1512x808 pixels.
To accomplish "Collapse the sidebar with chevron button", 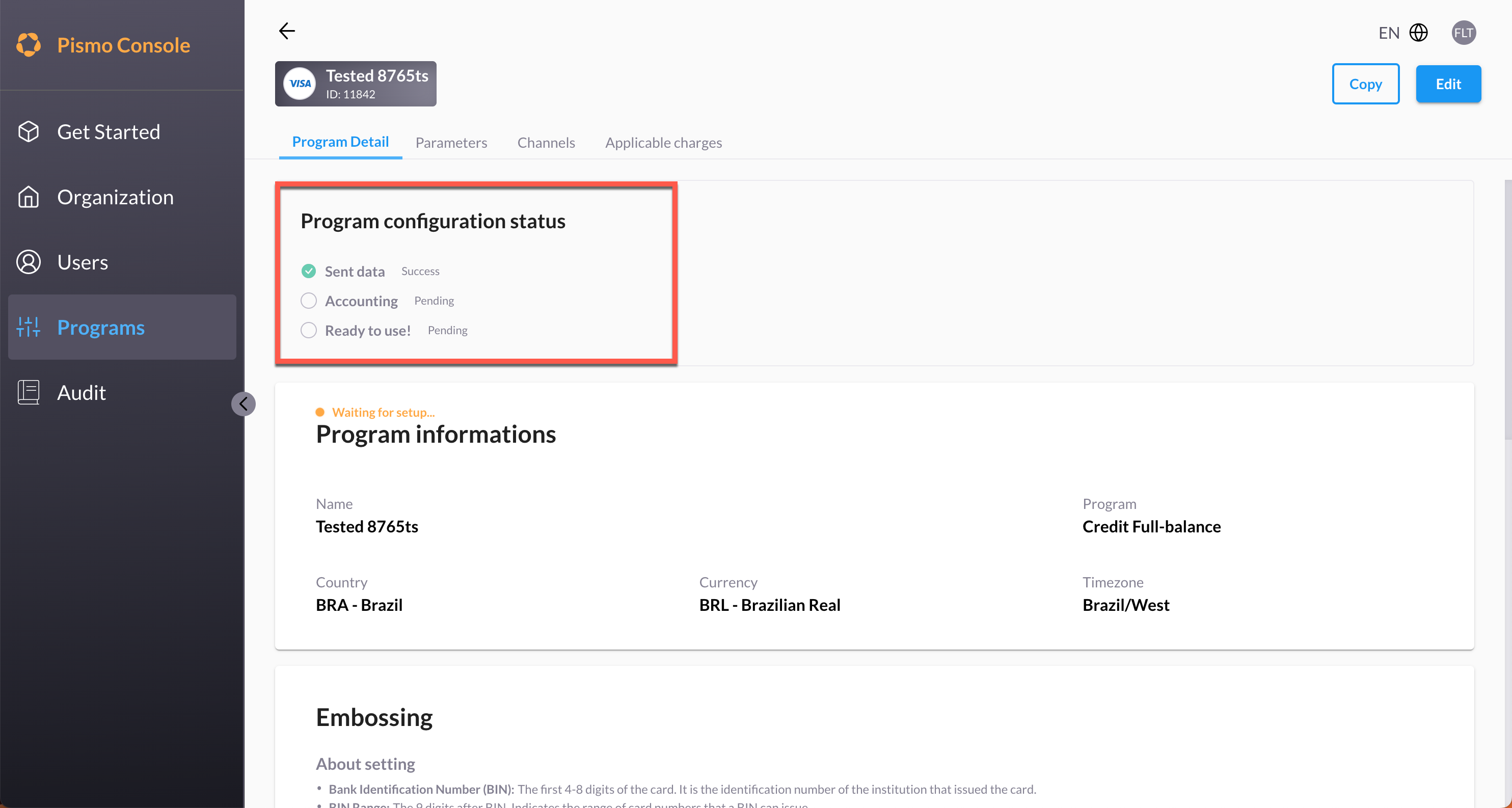I will pos(243,403).
